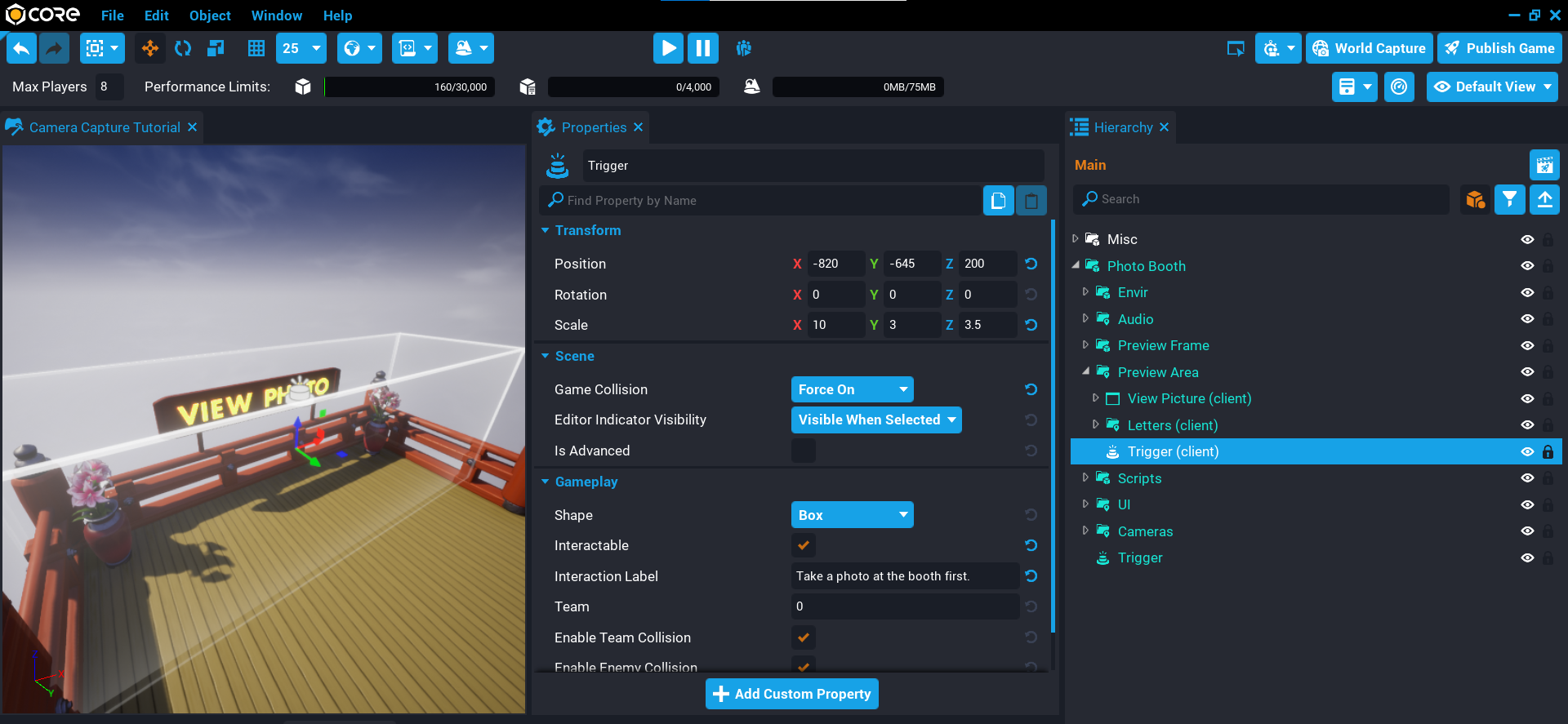Uncheck the Interactable checkbox

click(x=804, y=545)
